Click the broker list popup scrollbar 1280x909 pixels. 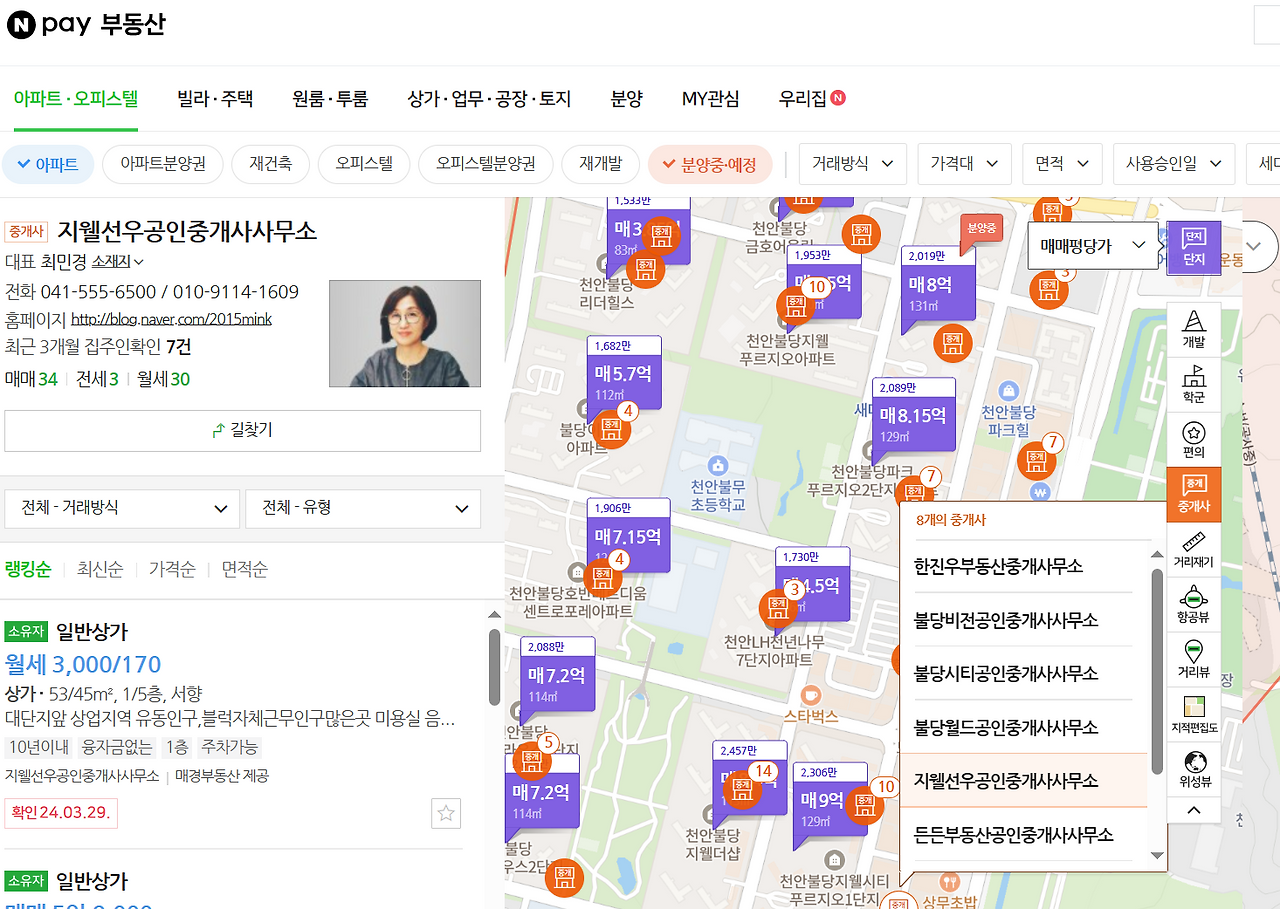1157,670
